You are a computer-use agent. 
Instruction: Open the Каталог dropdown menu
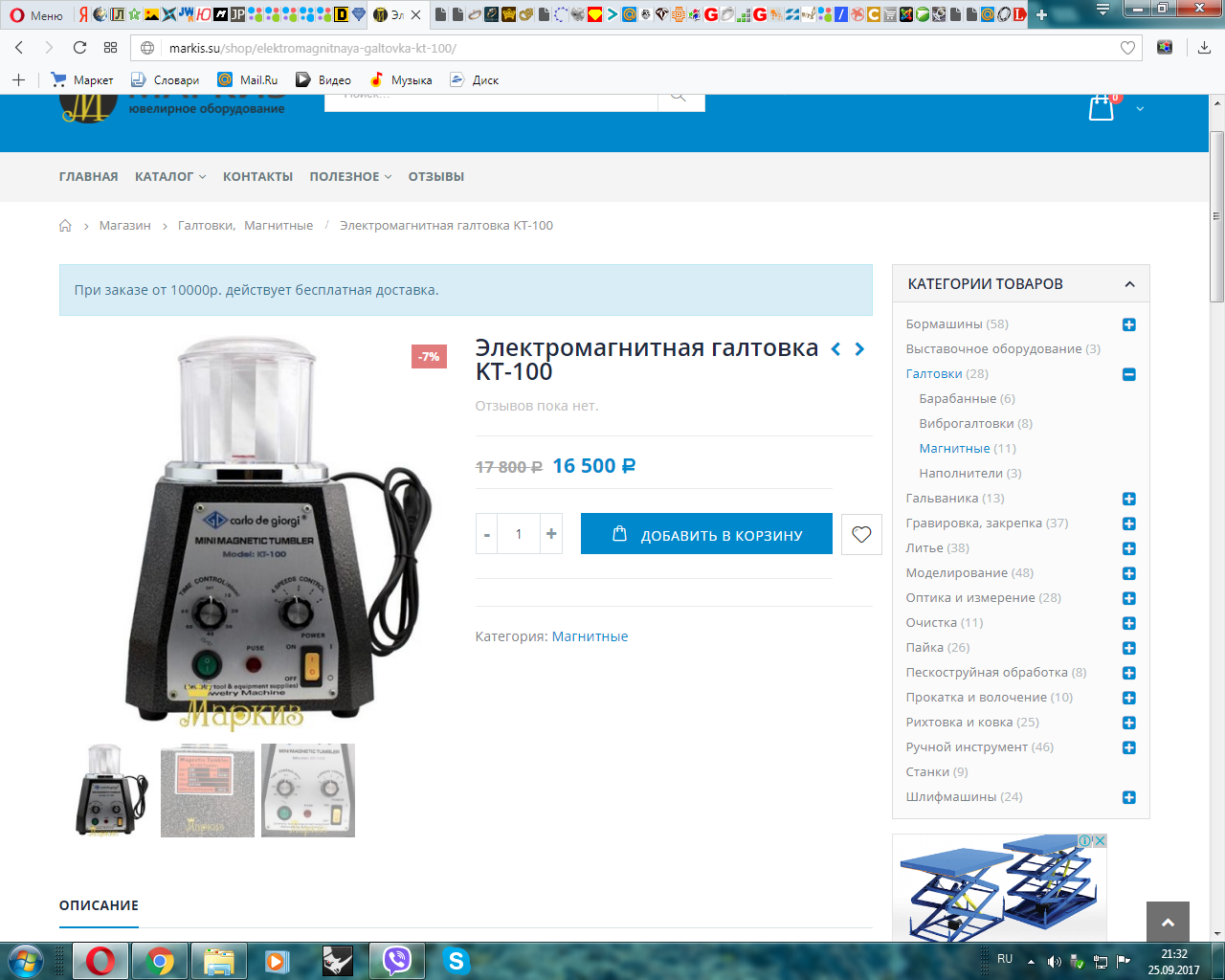pyautogui.click(x=169, y=177)
